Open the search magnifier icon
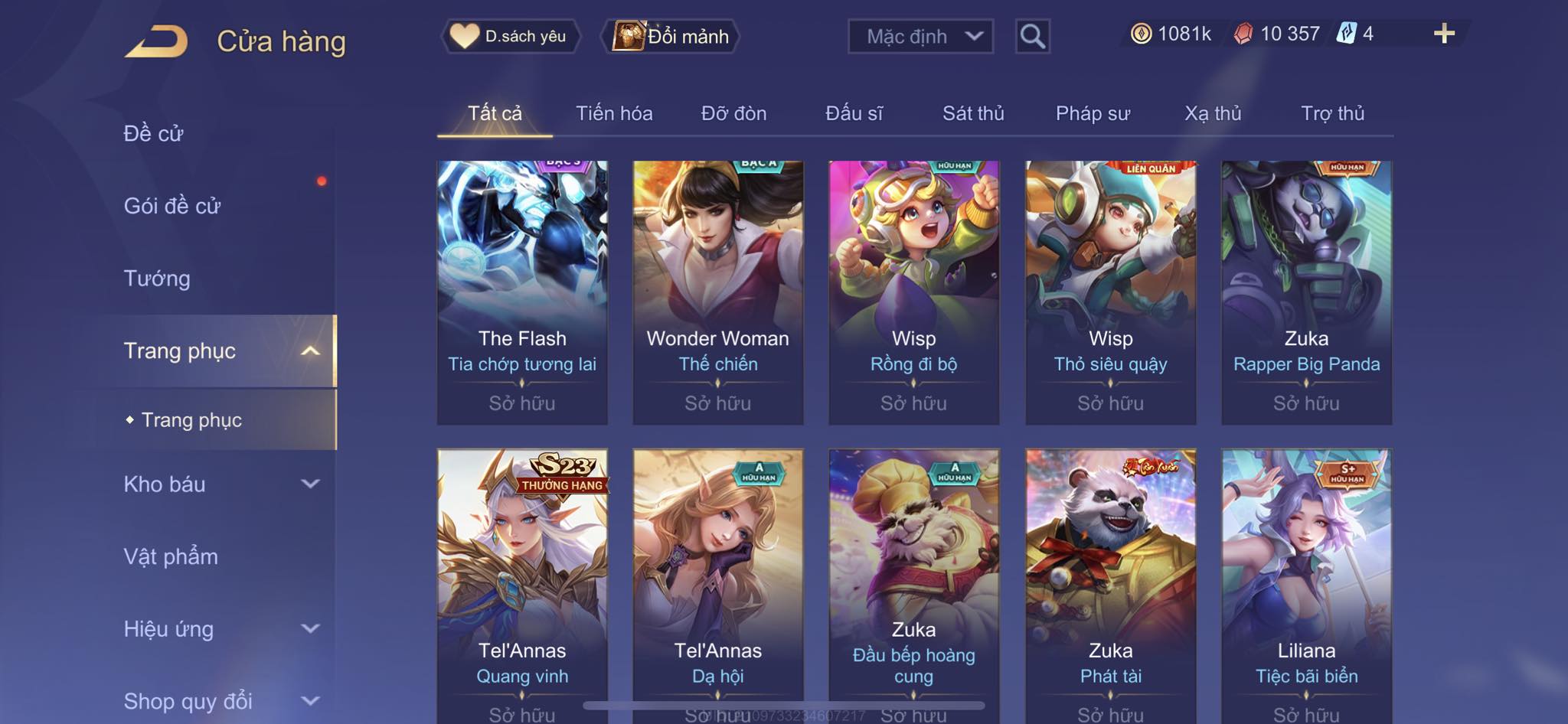This screenshot has width=1568, height=724. [x=1032, y=36]
